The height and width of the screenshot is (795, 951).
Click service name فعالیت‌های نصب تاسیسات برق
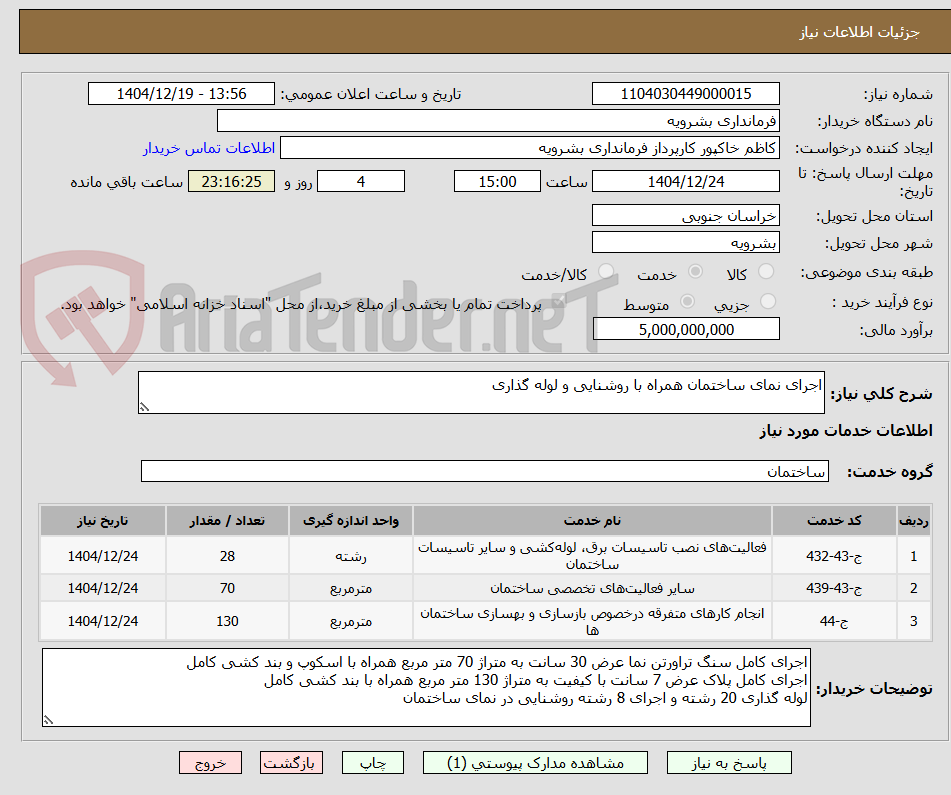592,555
